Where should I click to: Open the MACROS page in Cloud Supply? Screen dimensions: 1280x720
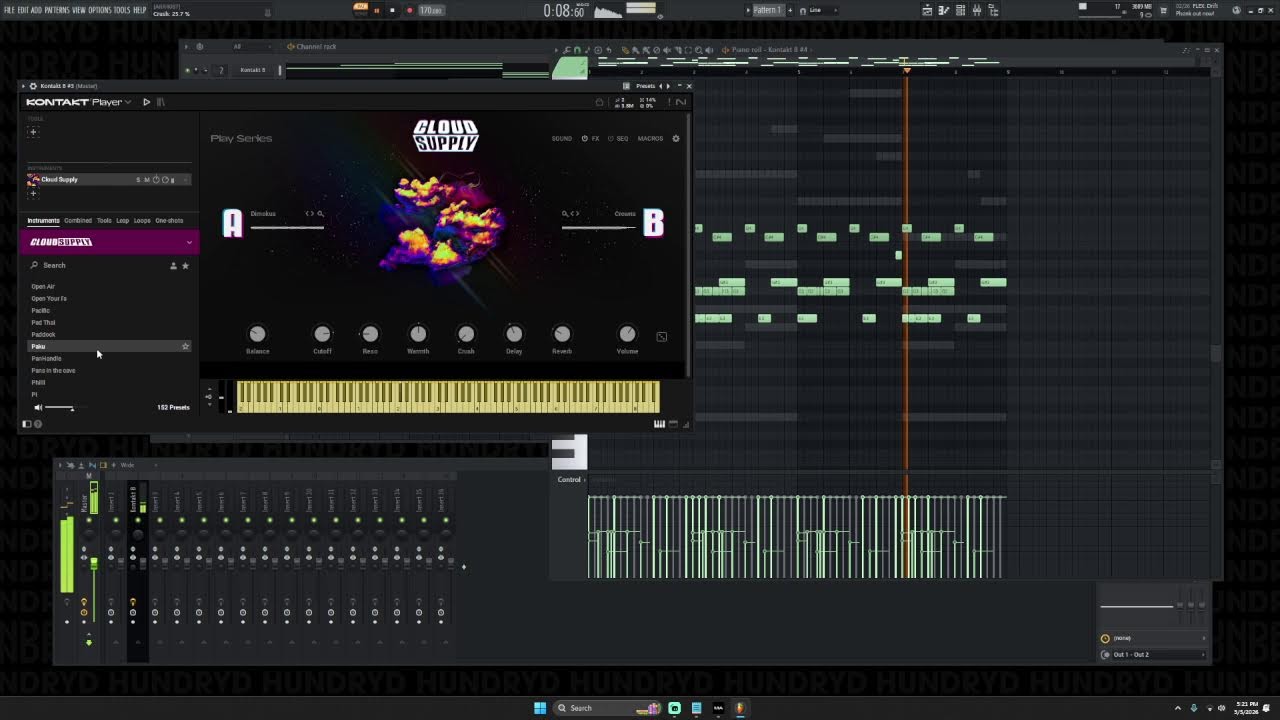click(650, 138)
